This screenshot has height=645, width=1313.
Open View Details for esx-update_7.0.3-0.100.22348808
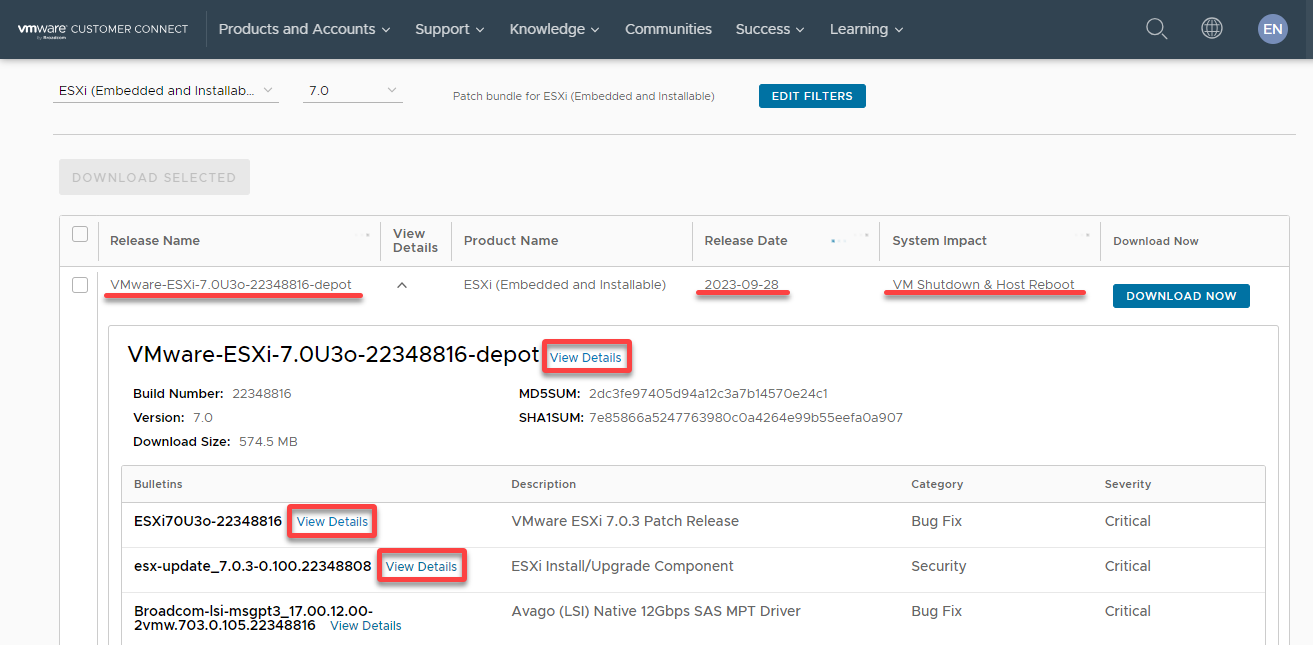(x=422, y=566)
